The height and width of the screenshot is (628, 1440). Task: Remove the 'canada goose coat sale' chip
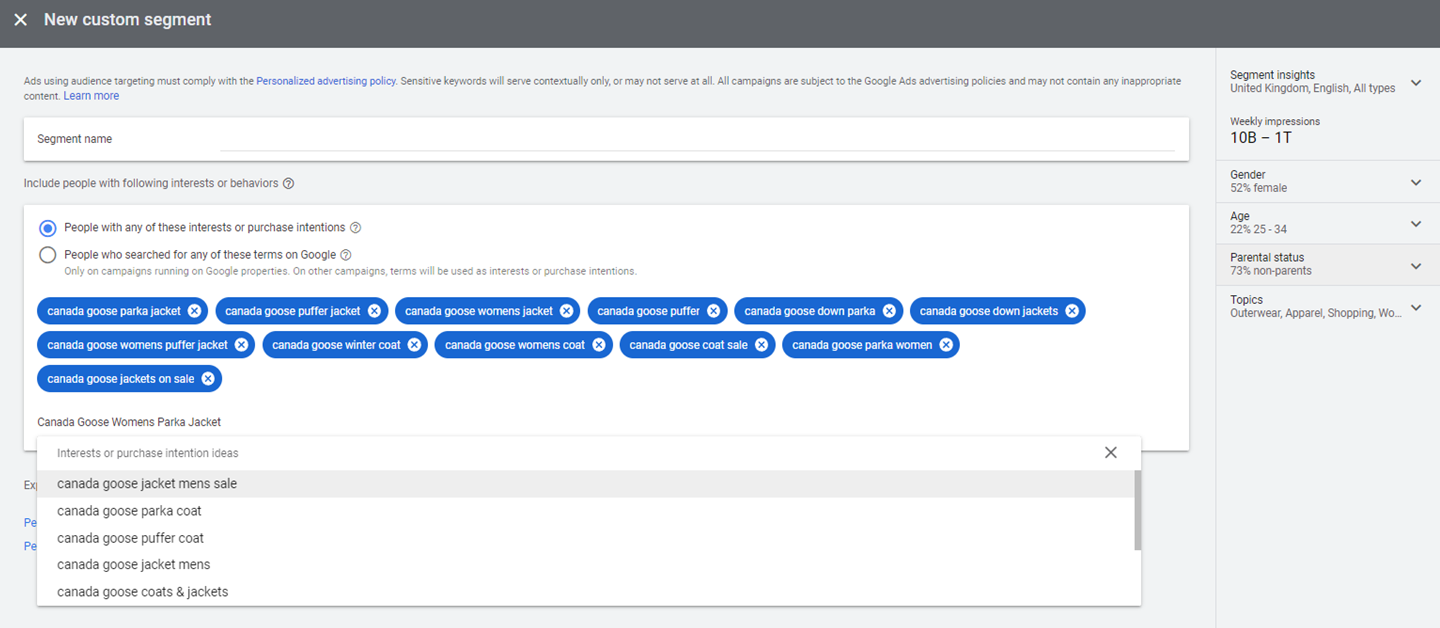[761, 345]
